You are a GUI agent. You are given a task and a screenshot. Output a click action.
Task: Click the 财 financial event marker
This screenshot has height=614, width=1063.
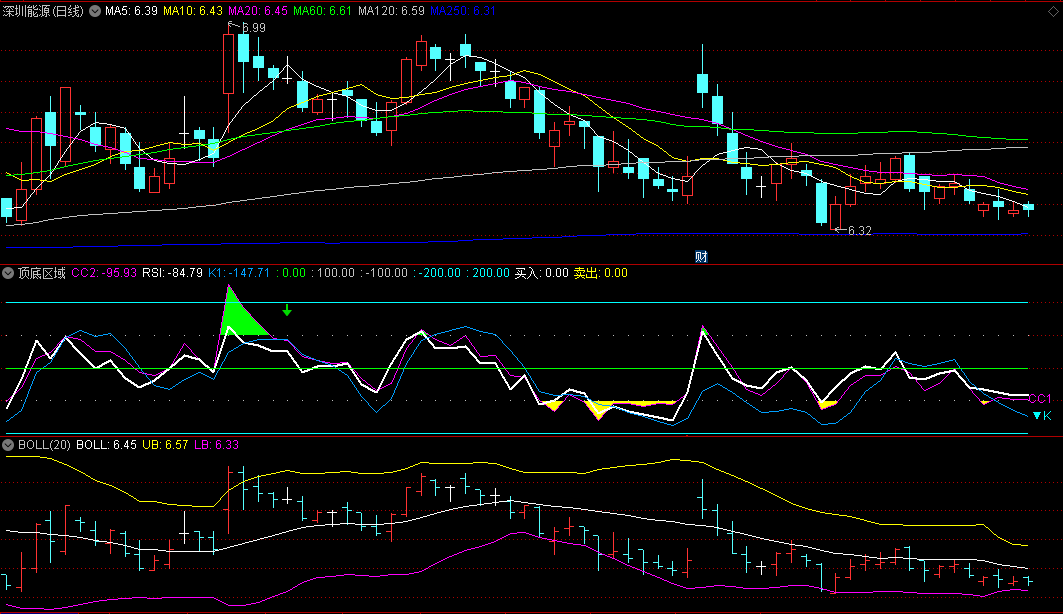coord(701,257)
